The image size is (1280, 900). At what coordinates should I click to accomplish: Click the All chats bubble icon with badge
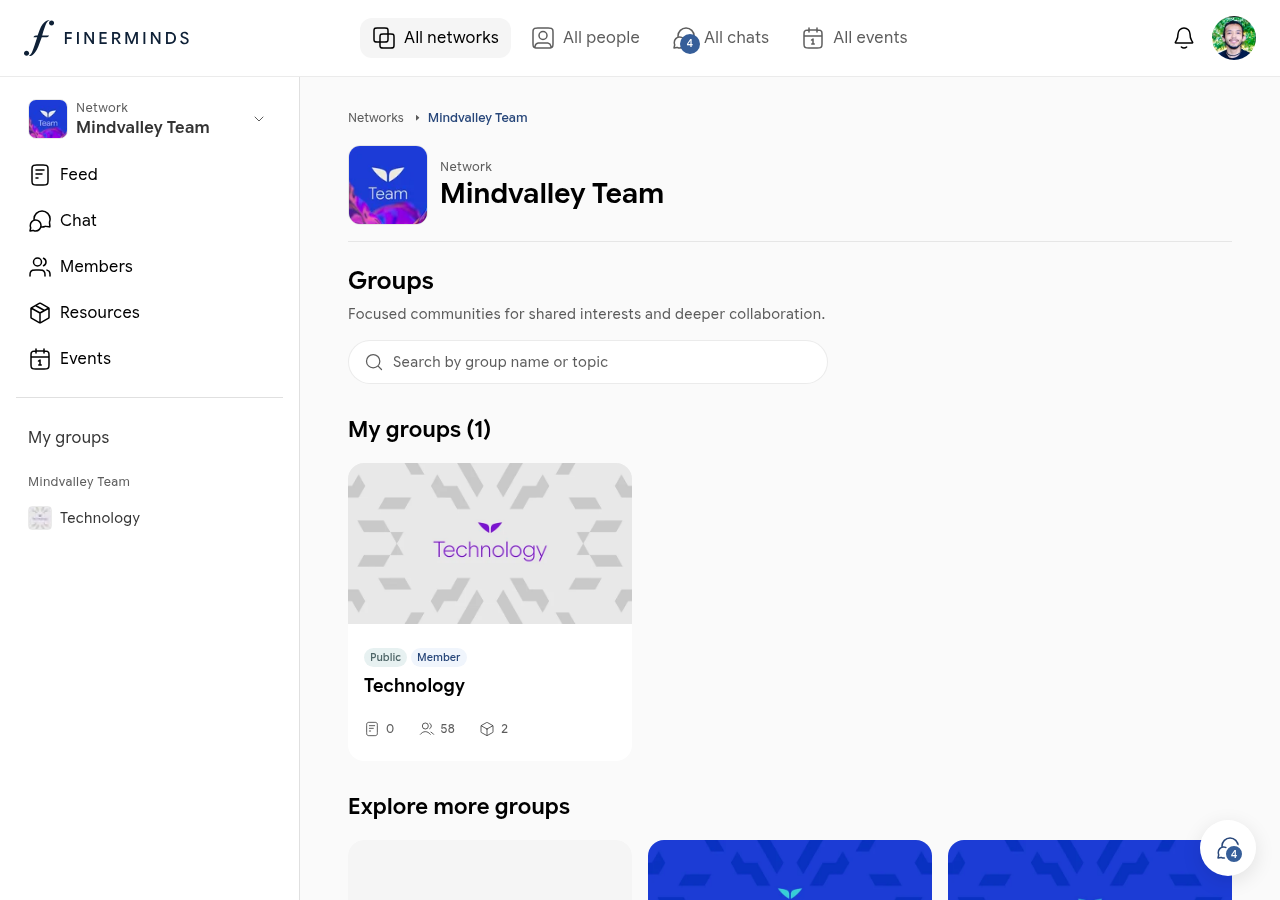click(x=686, y=40)
